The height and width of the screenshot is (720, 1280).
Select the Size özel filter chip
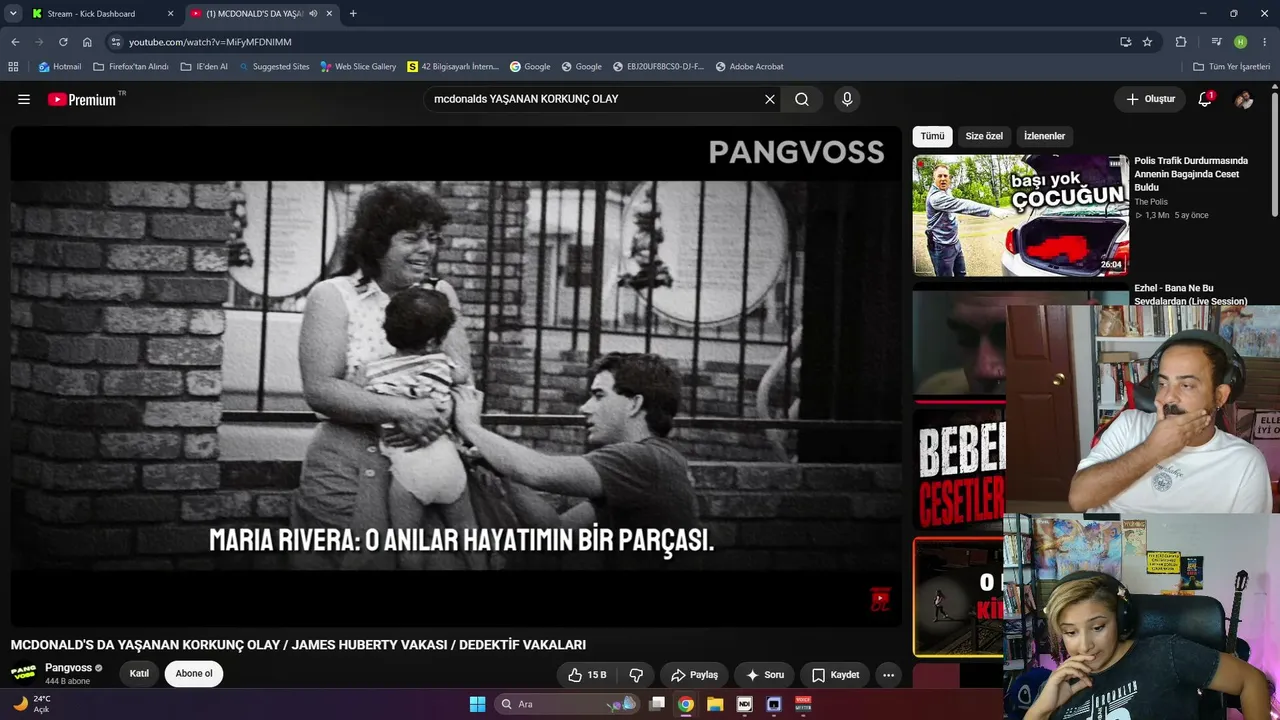point(984,136)
